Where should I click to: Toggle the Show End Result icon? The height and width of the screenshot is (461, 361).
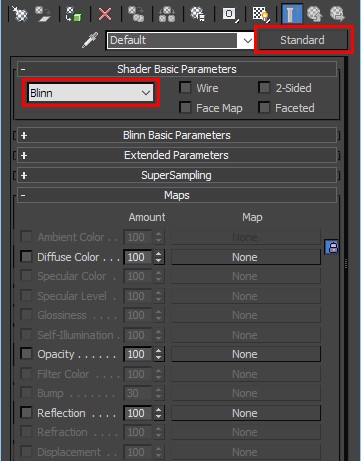tap(292, 14)
